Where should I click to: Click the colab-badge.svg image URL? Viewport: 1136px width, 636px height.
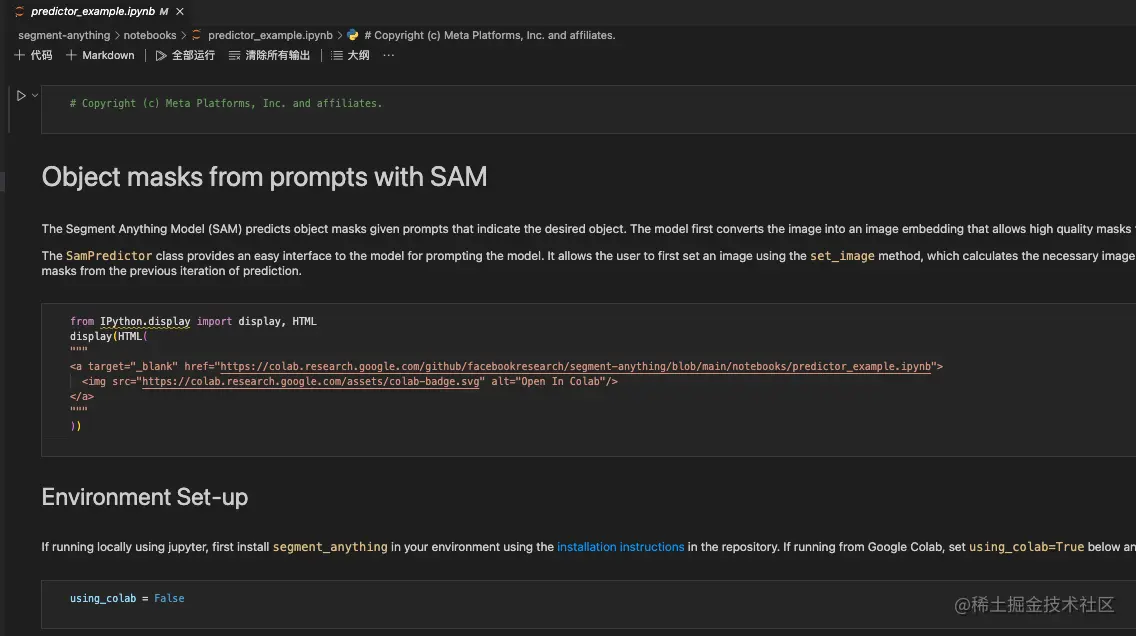[x=311, y=382]
